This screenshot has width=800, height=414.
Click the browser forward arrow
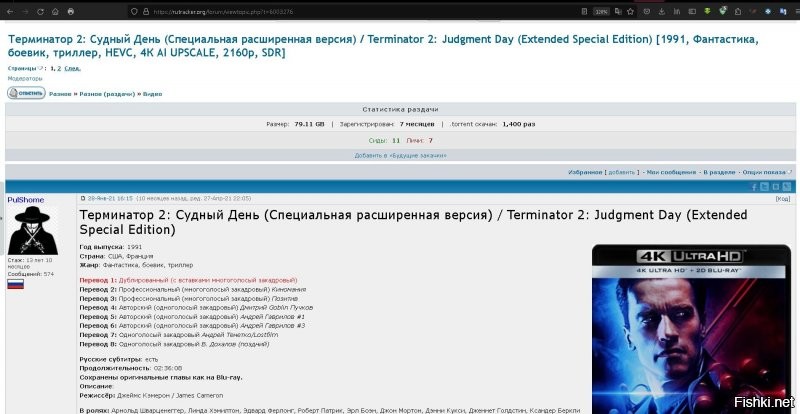click(x=25, y=11)
